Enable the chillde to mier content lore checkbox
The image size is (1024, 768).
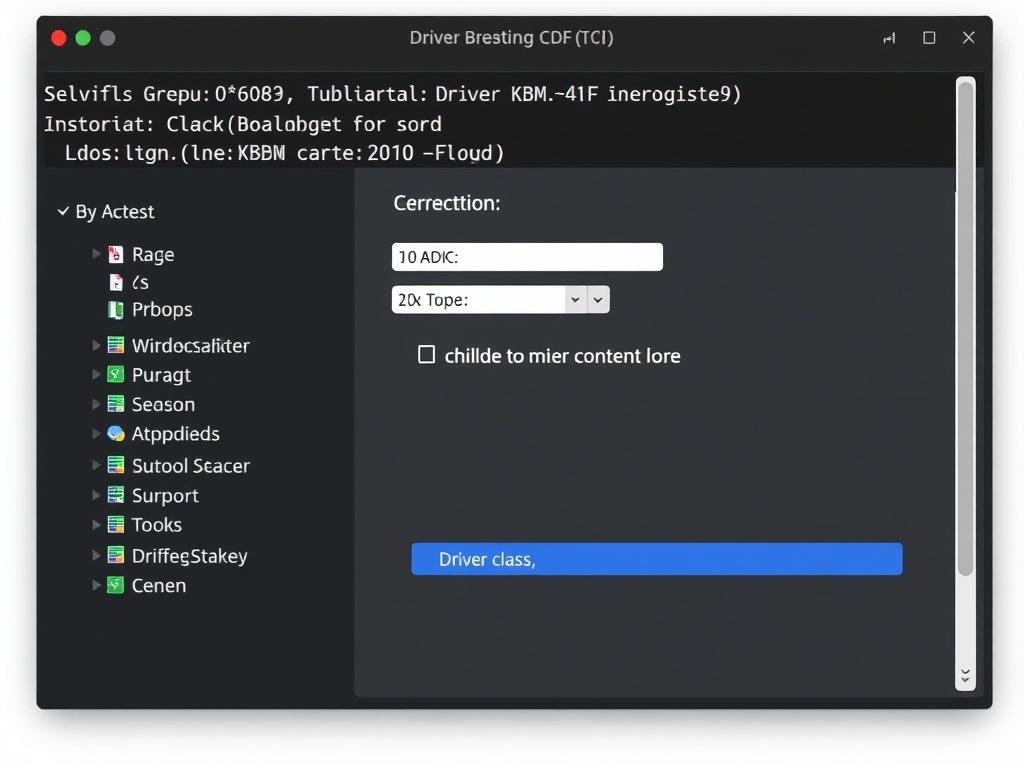(426, 355)
